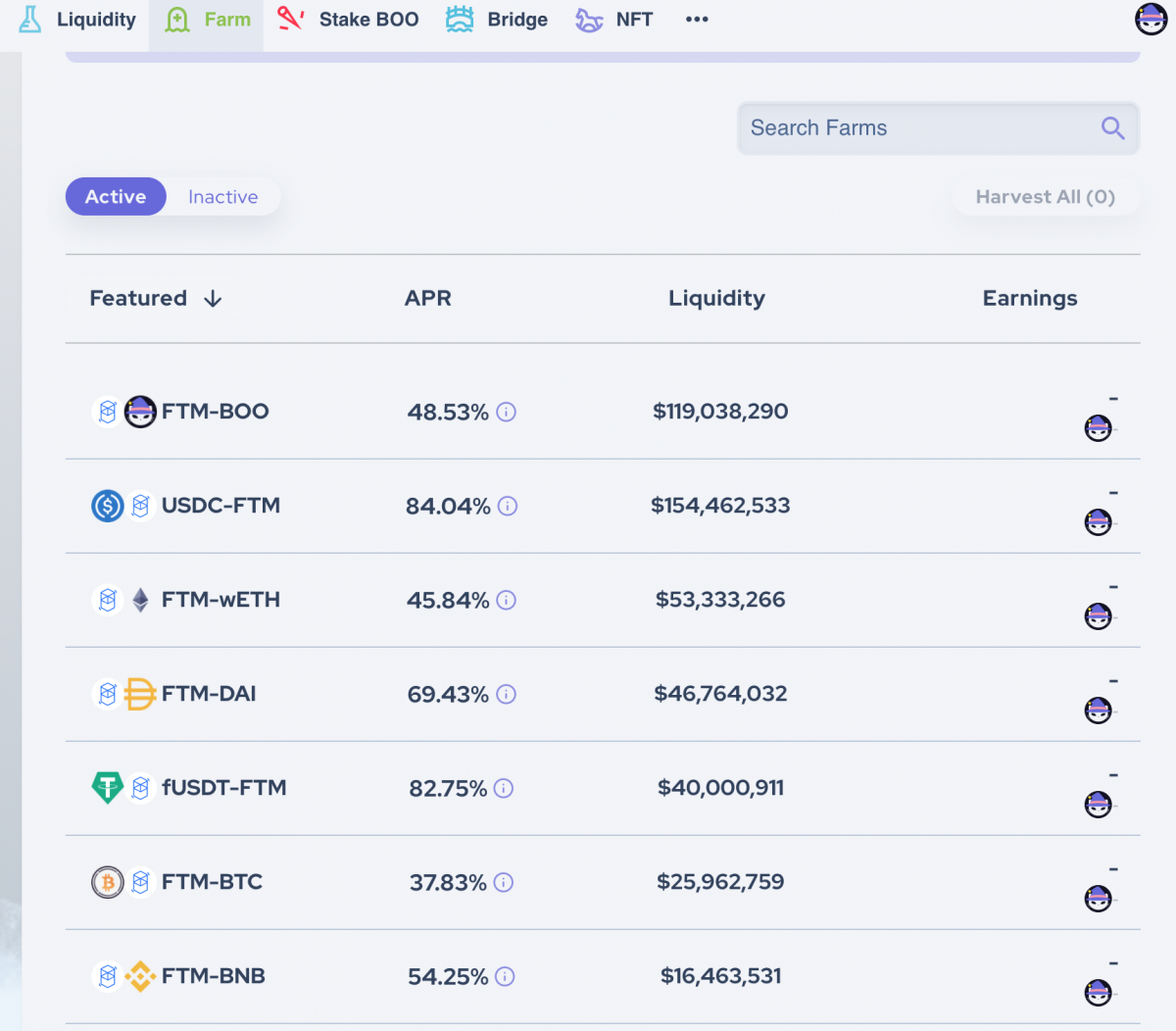
Task: Click the 84.04% APR value
Action: click(448, 507)
